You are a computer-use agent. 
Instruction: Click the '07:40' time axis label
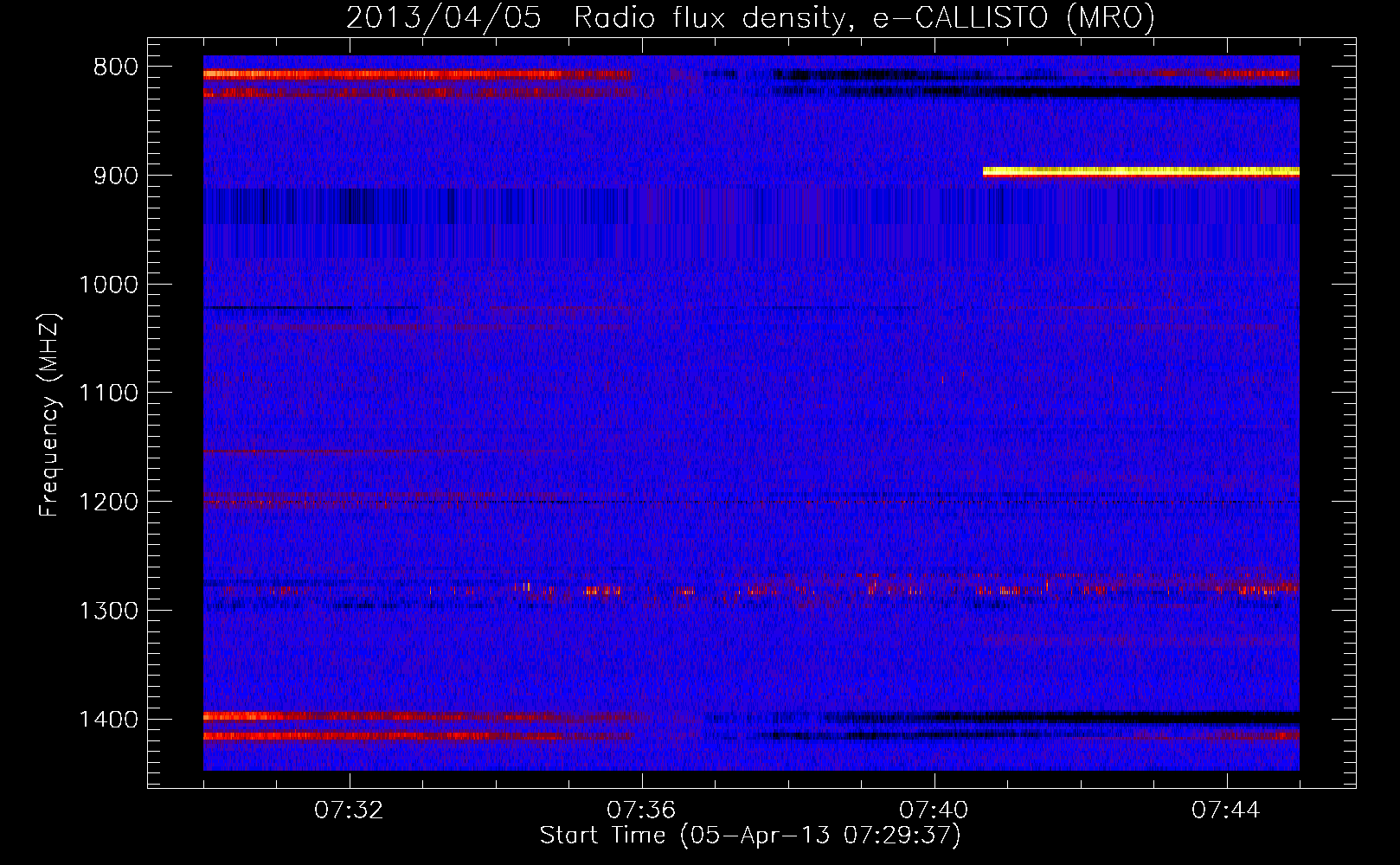pos(934,811)
